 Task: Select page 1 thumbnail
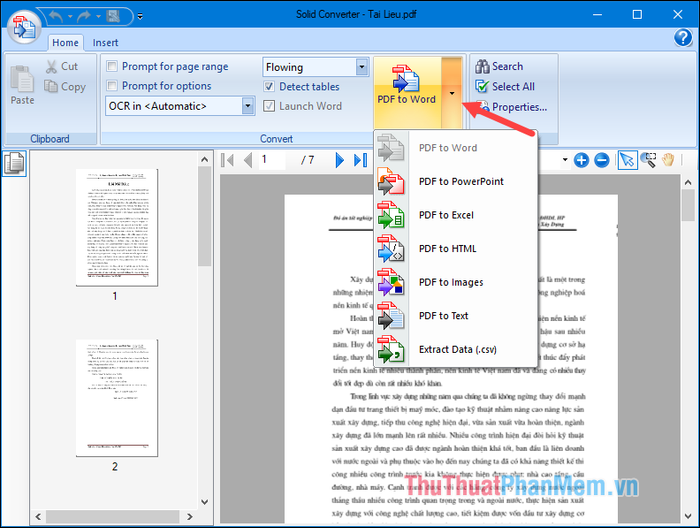(117, 227)
